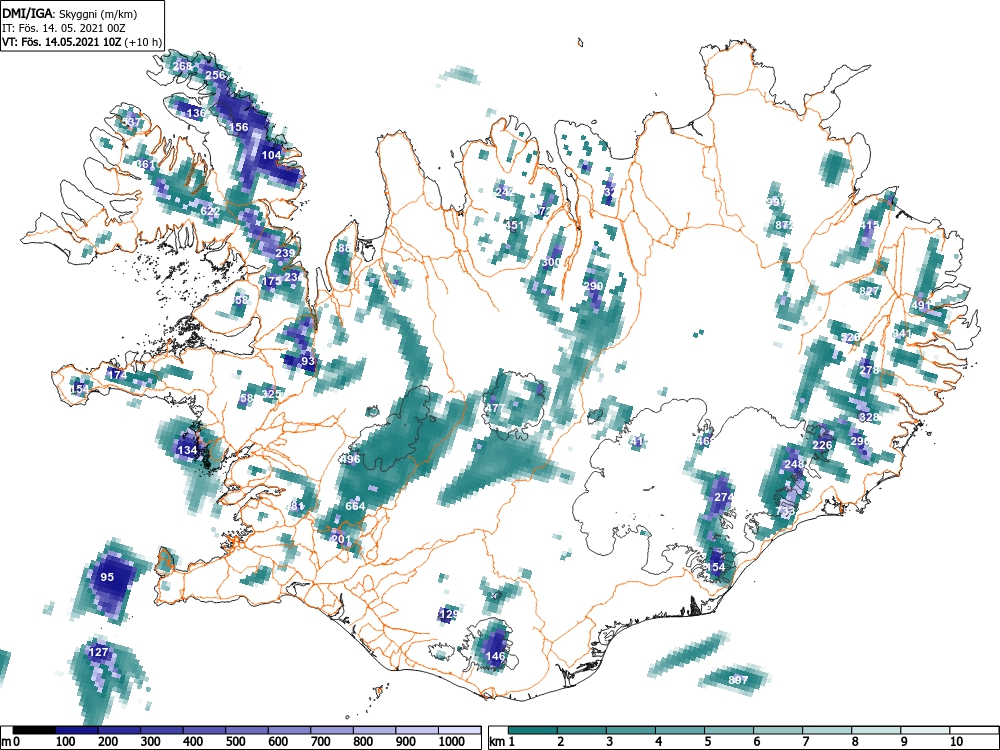
Task: Select the '872' value label
Action: coord(784,225)
